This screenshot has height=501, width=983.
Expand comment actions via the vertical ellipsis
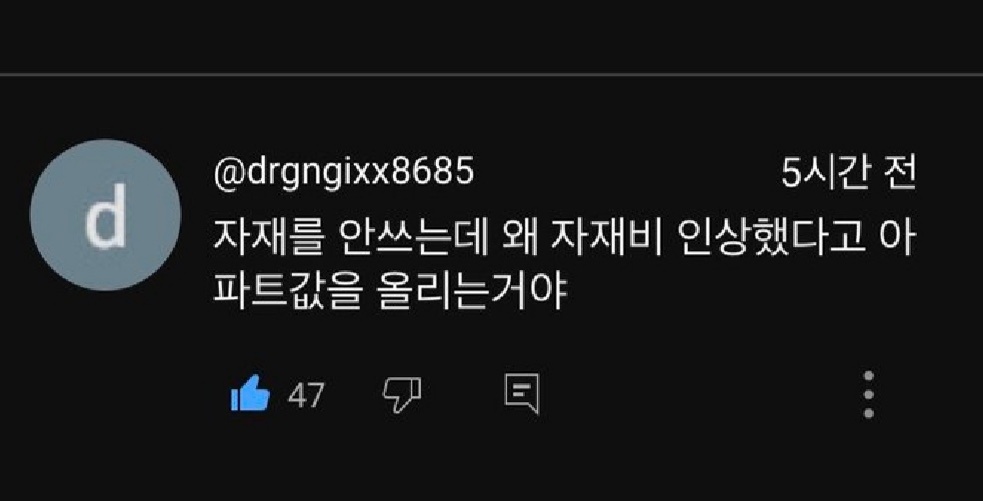click(868, 394)
